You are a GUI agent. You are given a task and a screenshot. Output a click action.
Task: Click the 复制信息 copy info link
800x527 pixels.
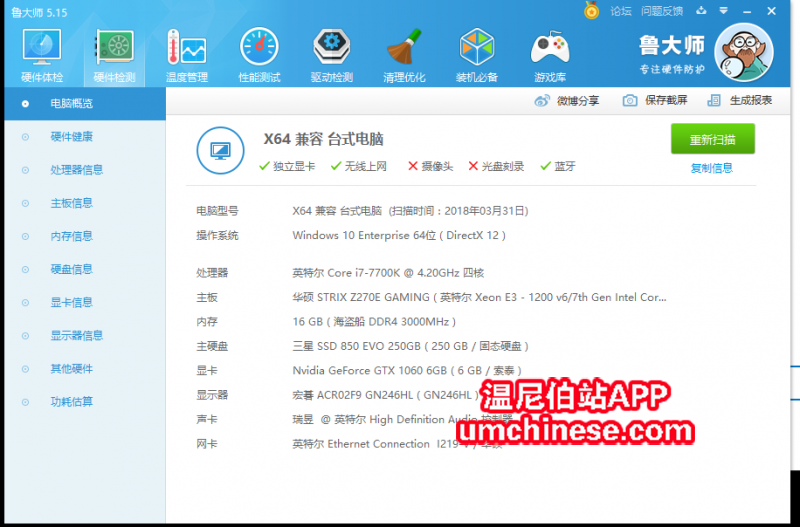tap(711, 168)
